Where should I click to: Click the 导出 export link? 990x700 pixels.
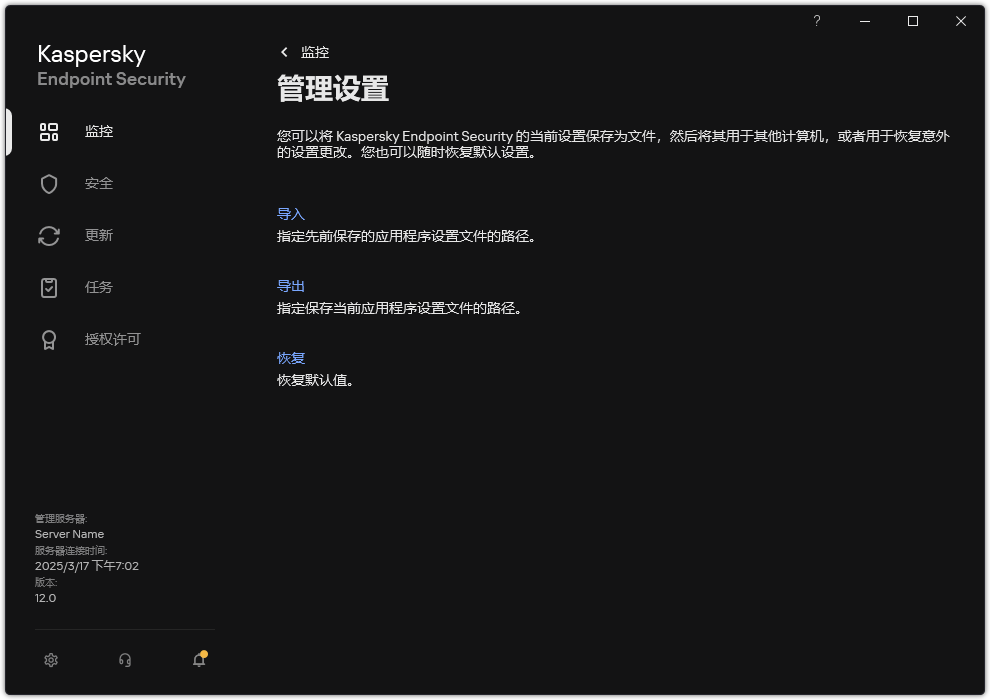[x=293, y=285]
